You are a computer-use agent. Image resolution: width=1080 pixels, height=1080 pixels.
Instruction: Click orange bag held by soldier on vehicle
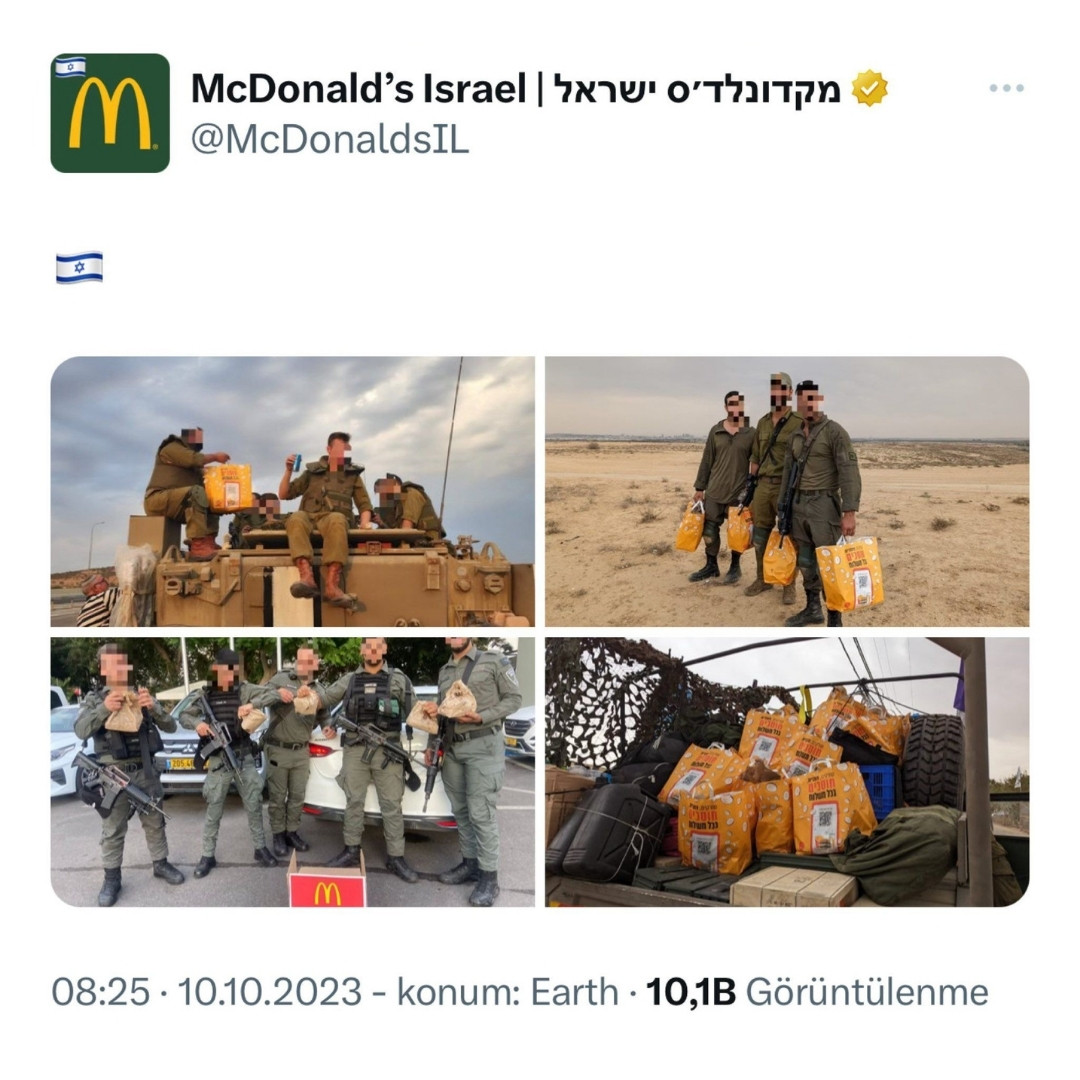[x=228, y=487]
